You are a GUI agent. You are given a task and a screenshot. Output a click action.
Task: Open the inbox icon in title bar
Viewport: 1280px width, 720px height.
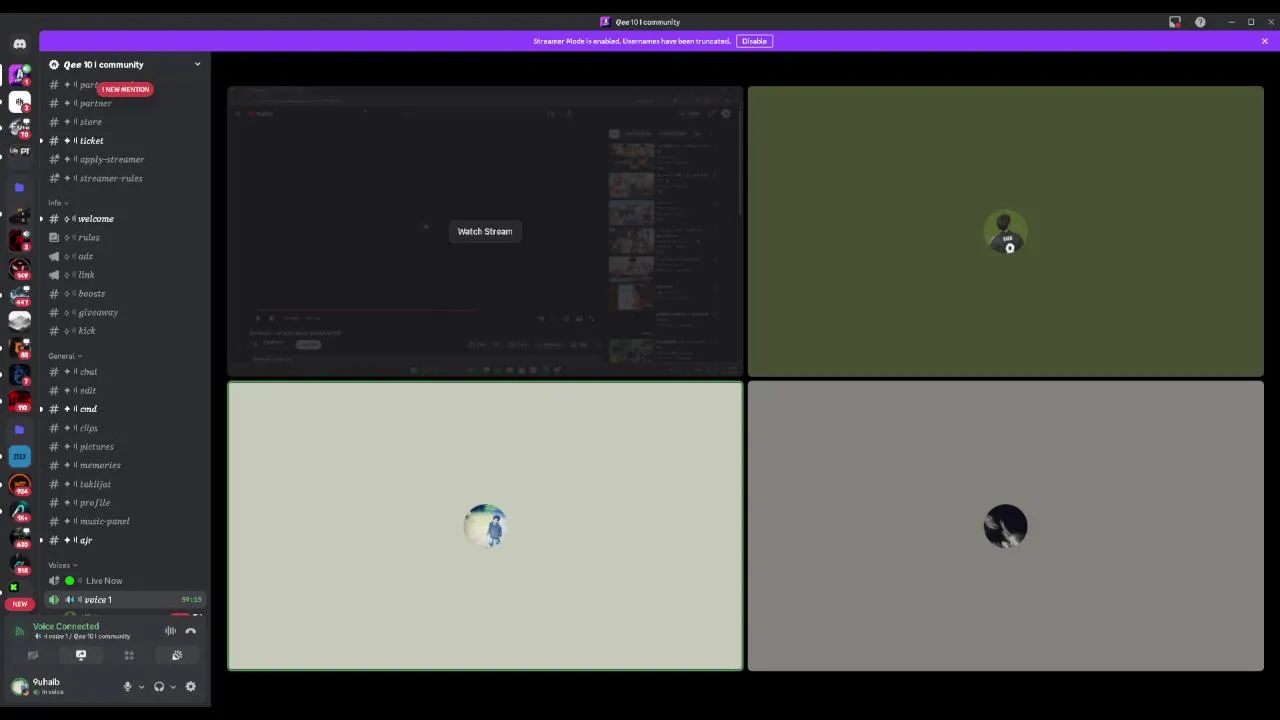(1175, 22)
